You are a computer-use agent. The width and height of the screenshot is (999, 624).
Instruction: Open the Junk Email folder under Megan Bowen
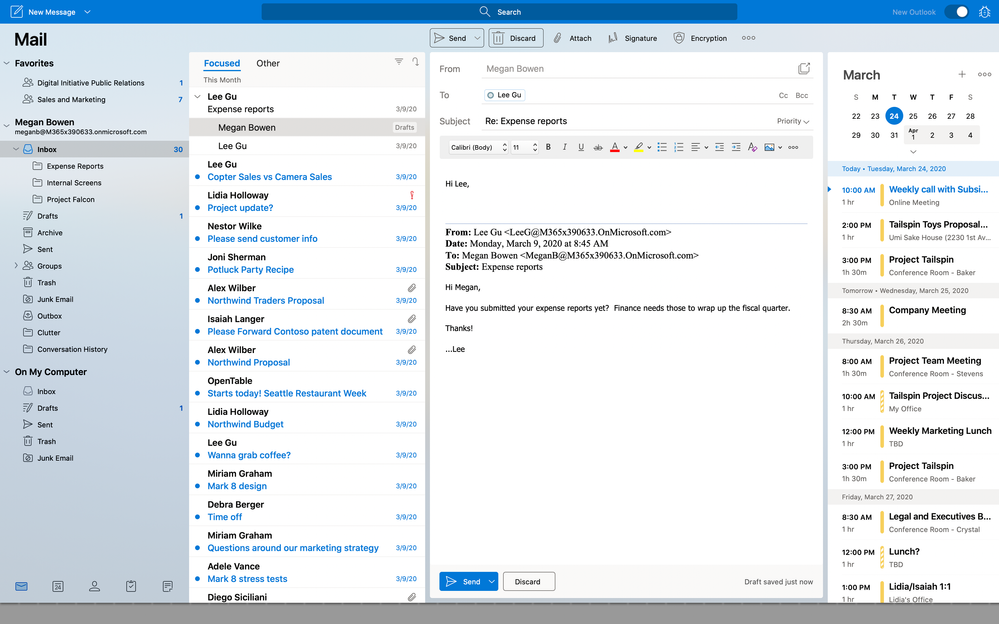click(55, 299)
